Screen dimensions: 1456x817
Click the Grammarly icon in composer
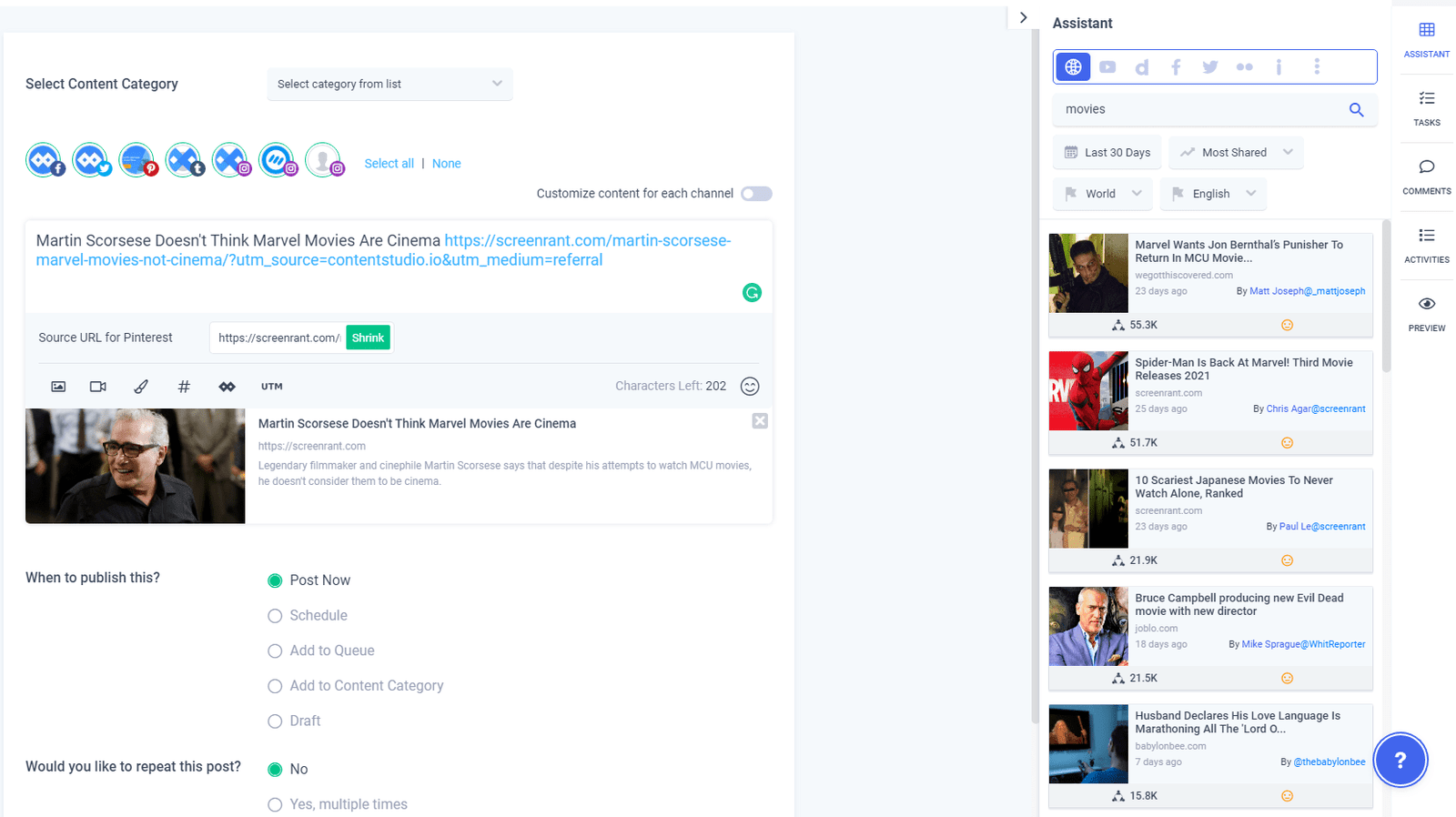pyautogui.click(x=752, y=292)
